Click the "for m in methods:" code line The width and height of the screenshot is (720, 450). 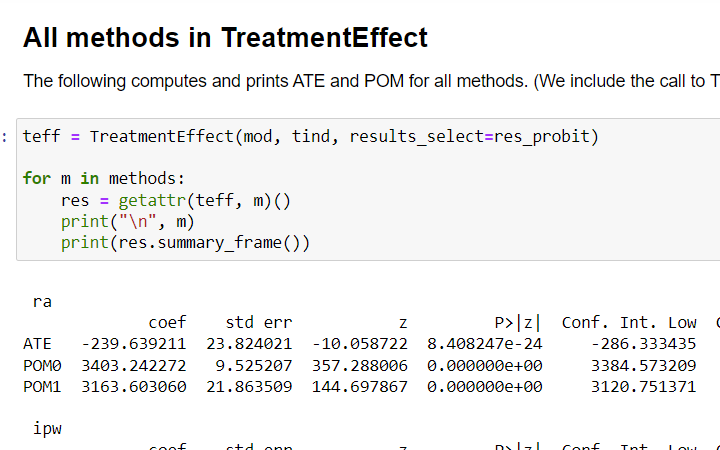[x=104, y=178]
